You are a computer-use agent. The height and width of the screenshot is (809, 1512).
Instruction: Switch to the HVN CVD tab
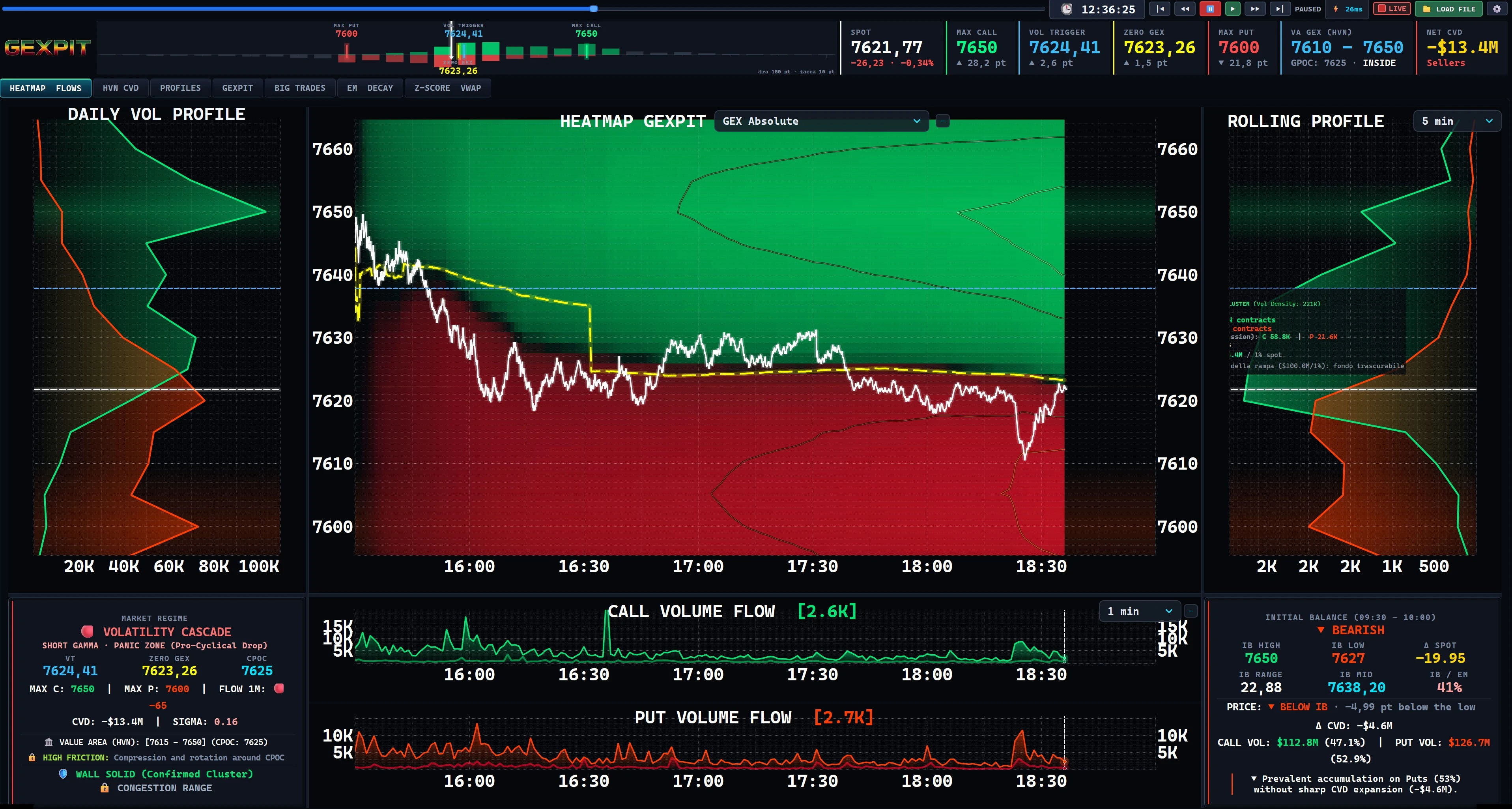coord(121,88)
